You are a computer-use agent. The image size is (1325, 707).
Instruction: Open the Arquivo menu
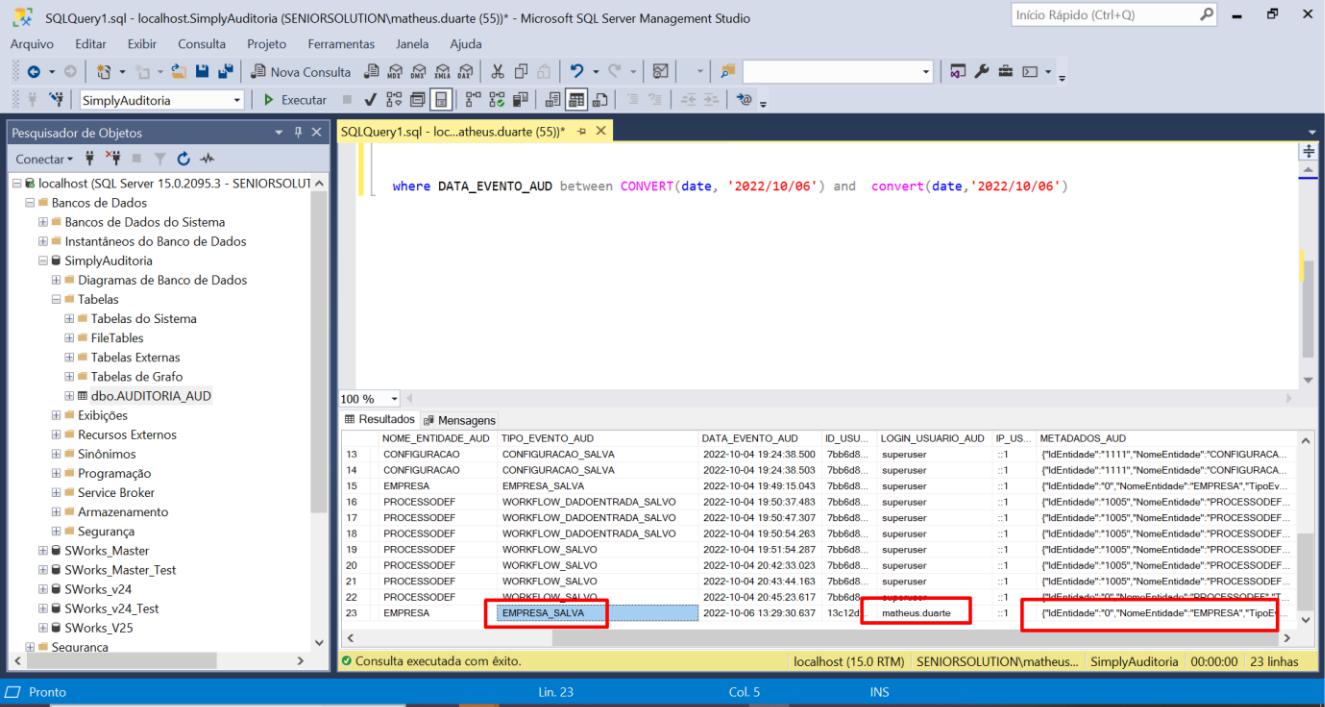pos(30,44)
